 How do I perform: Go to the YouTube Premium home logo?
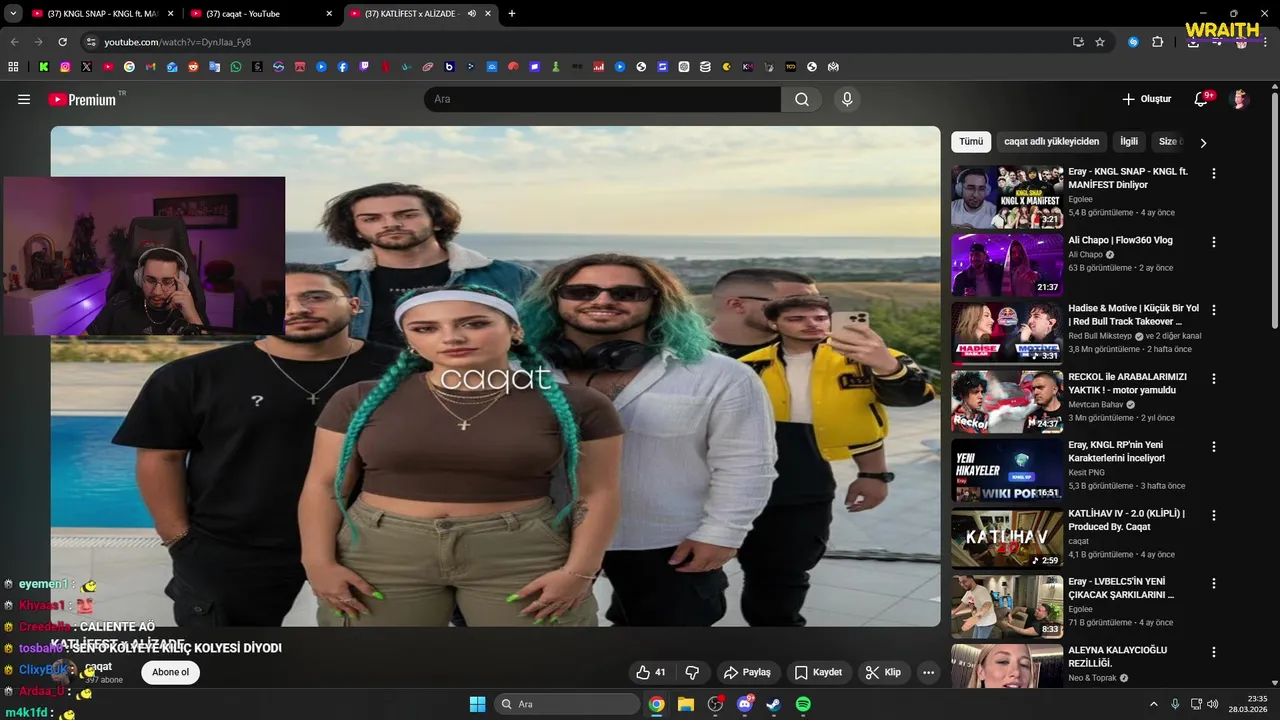[82, 99]
